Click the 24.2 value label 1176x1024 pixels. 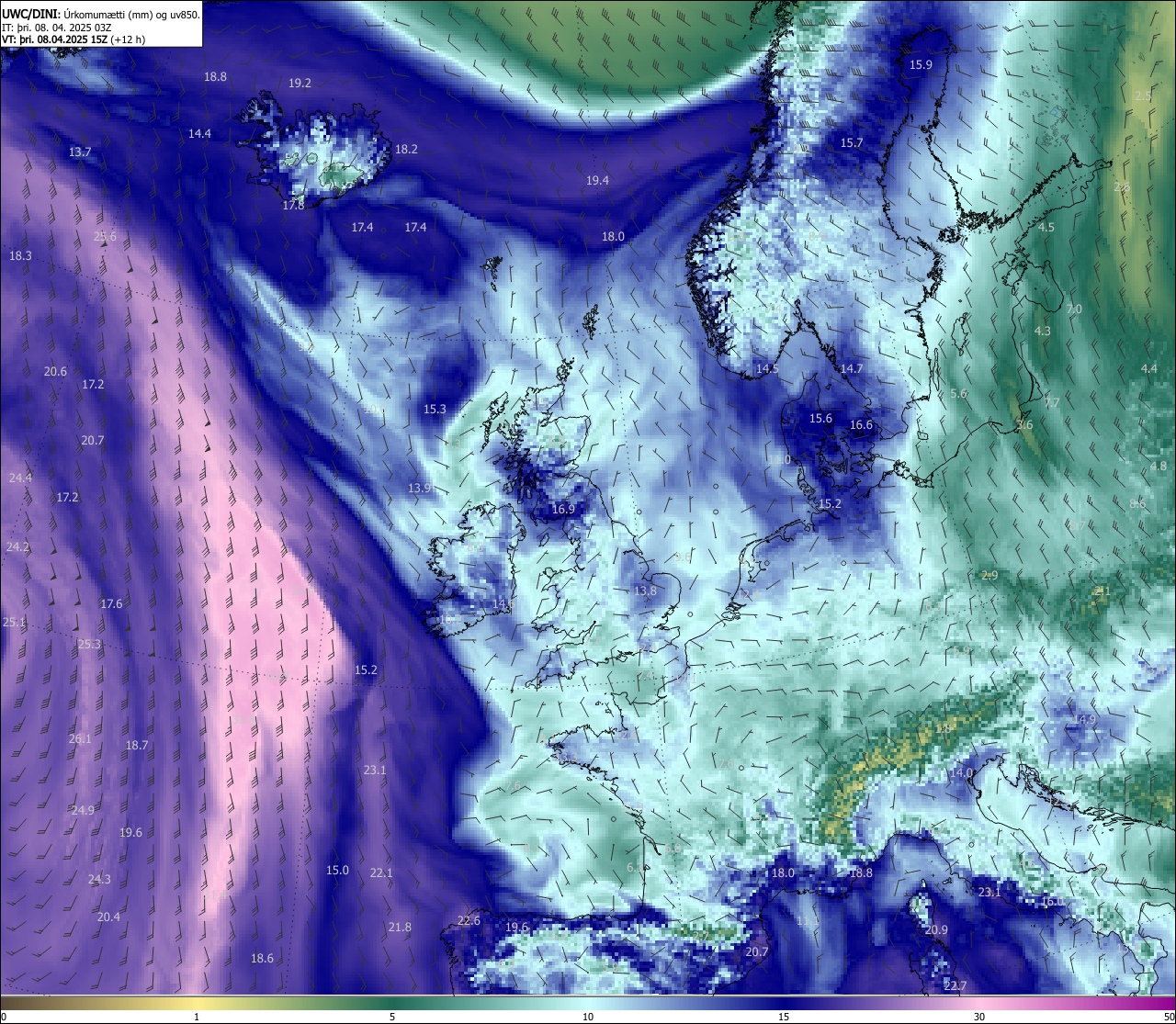point(17,546)
